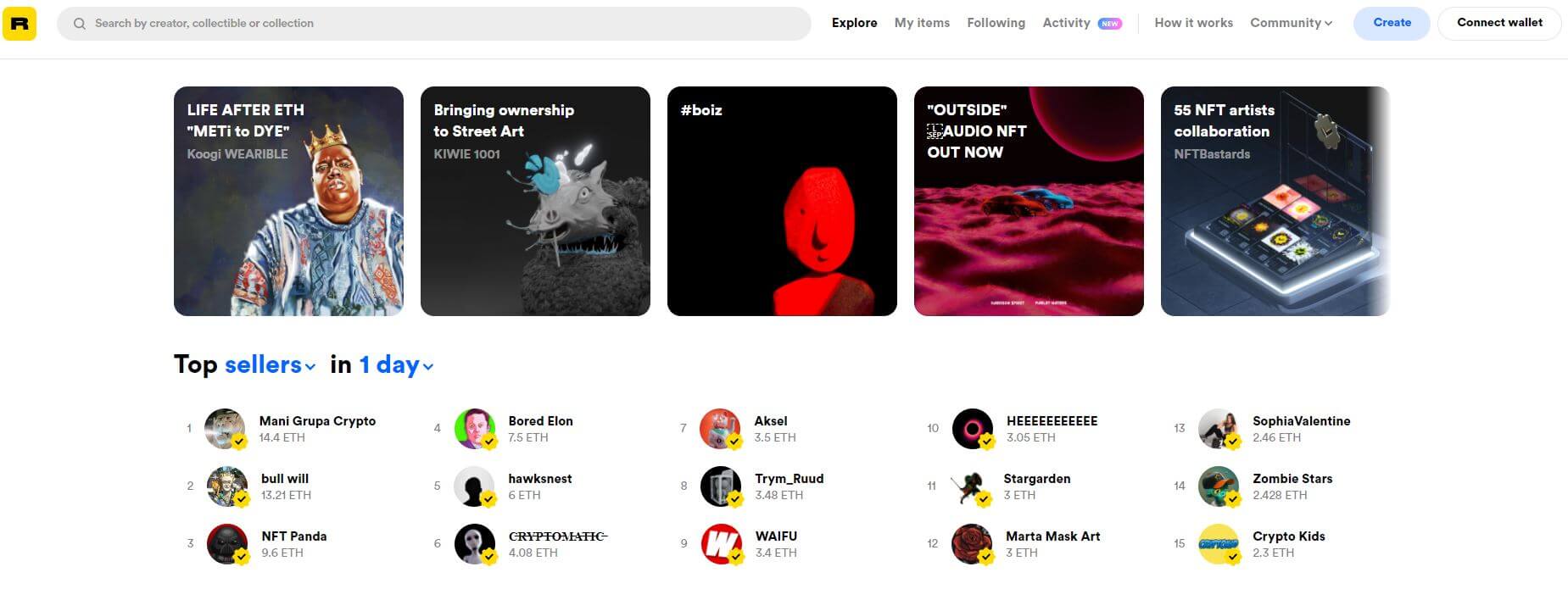
Task: Expand the Community menu
Action: tap(1291, 23)
